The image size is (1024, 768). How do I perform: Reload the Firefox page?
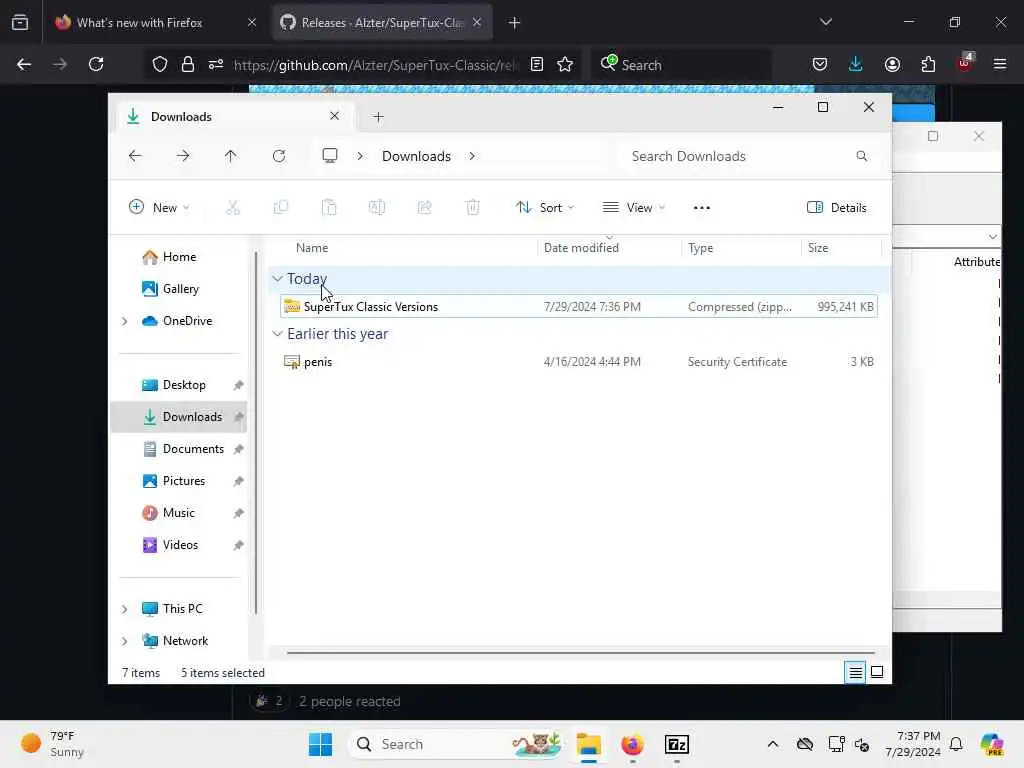pyautogui.click(x=96, y=64)
